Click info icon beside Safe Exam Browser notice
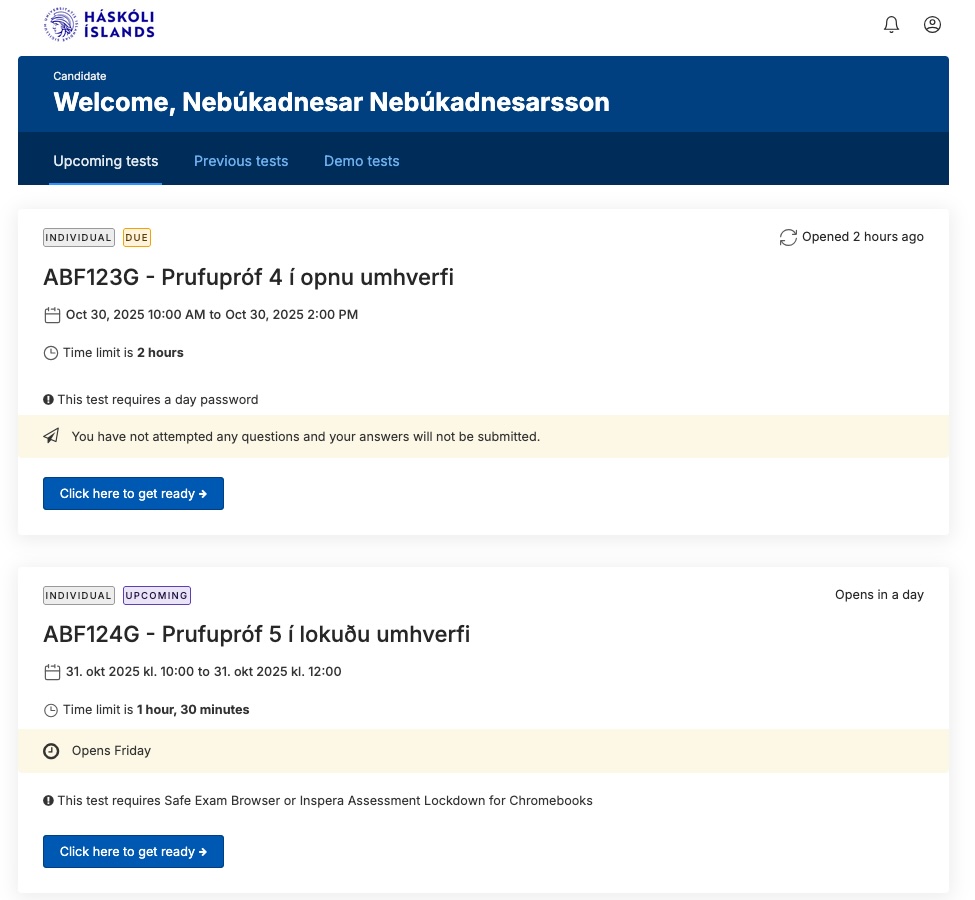975x900 pixels. click(49, 800)
